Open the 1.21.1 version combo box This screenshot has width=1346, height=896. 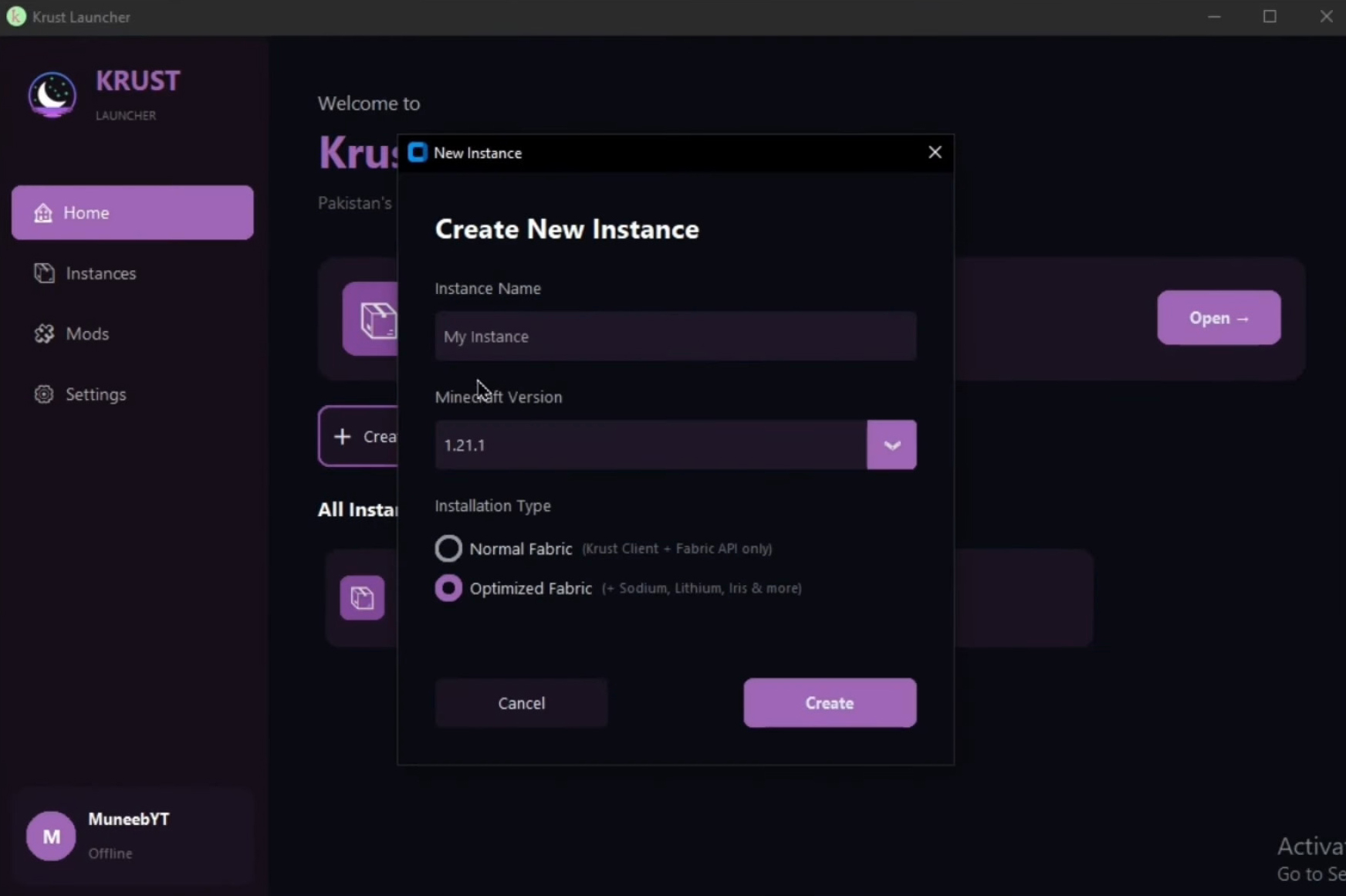tap(650, 445)
